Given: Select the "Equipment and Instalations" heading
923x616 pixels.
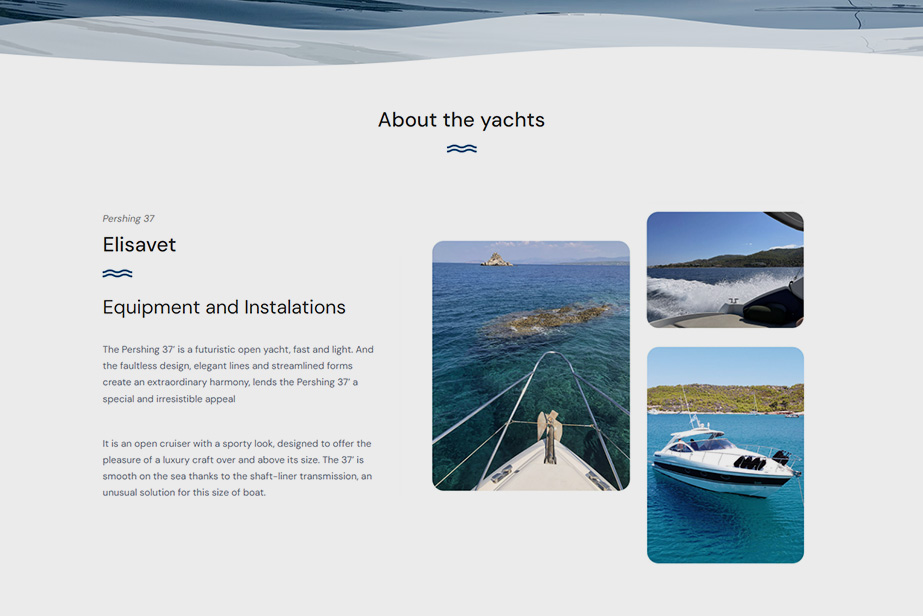Looking at the screenshot, I should coord(224,307).
